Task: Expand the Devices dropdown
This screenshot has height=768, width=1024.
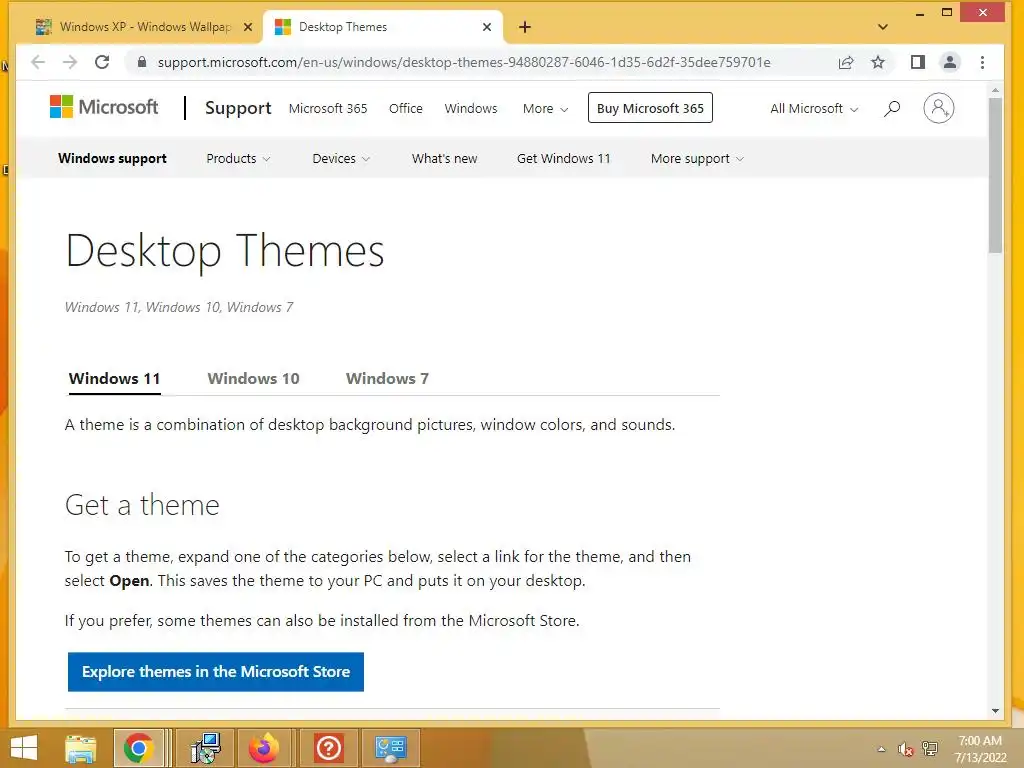Action: pos(341,159)
